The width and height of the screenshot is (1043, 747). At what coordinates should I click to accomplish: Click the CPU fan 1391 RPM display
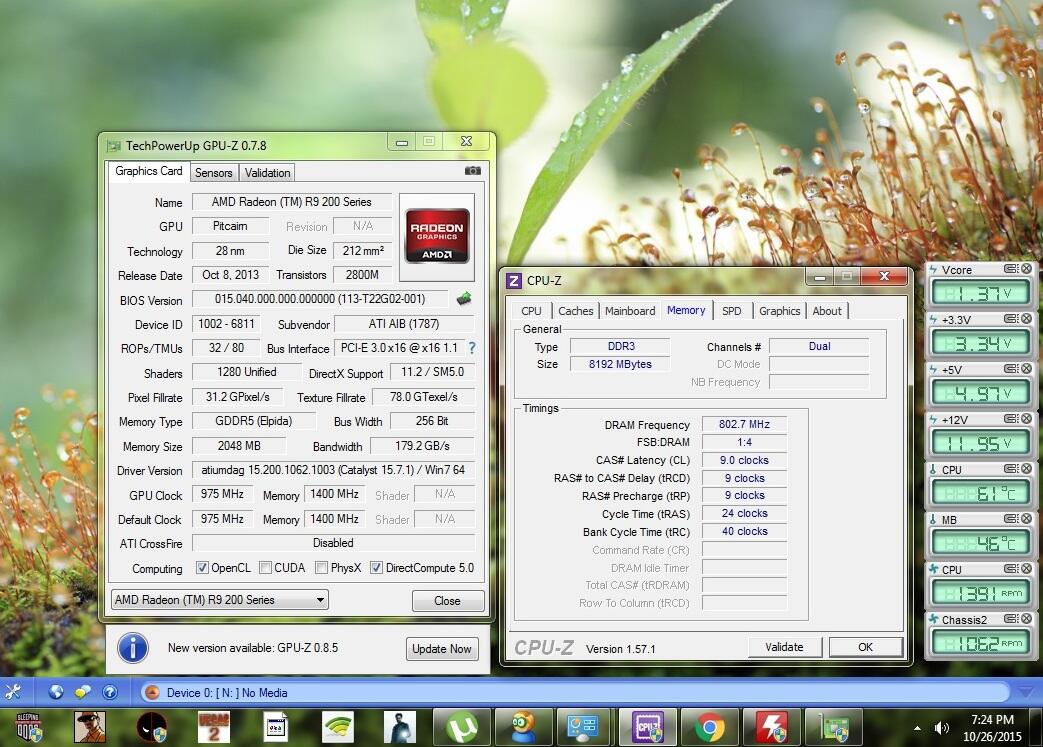point(980,593)
